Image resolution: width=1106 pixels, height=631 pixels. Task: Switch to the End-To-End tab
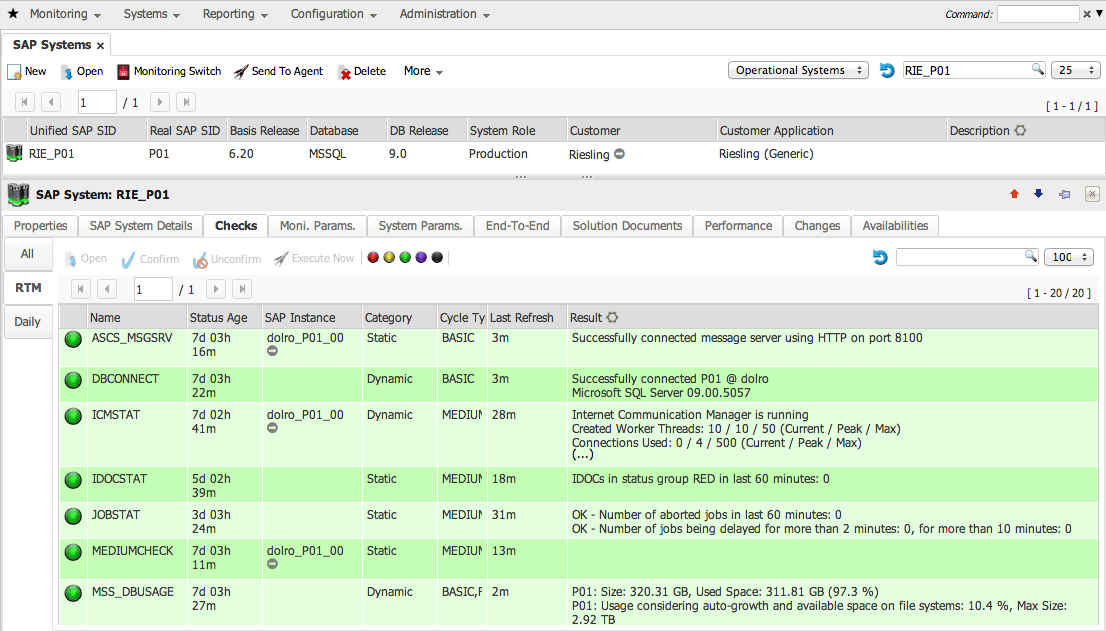[517, 226]
